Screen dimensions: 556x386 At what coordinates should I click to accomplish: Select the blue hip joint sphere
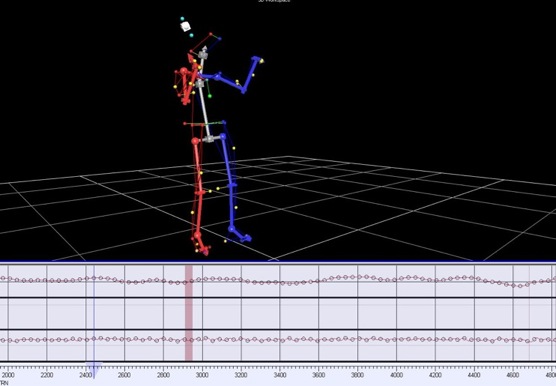[223, 136]
